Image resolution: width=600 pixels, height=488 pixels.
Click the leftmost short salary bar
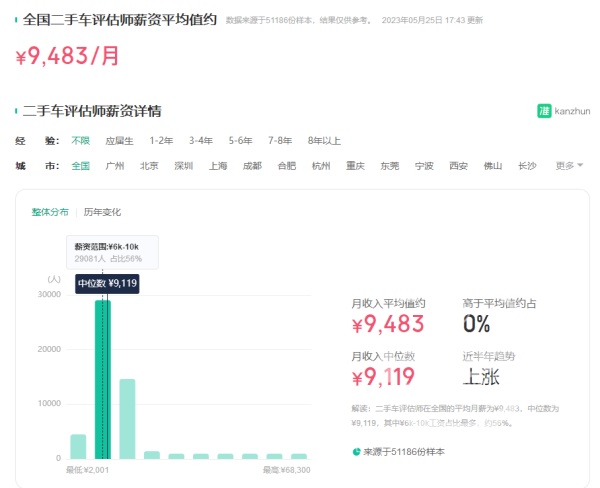(78, 446)
